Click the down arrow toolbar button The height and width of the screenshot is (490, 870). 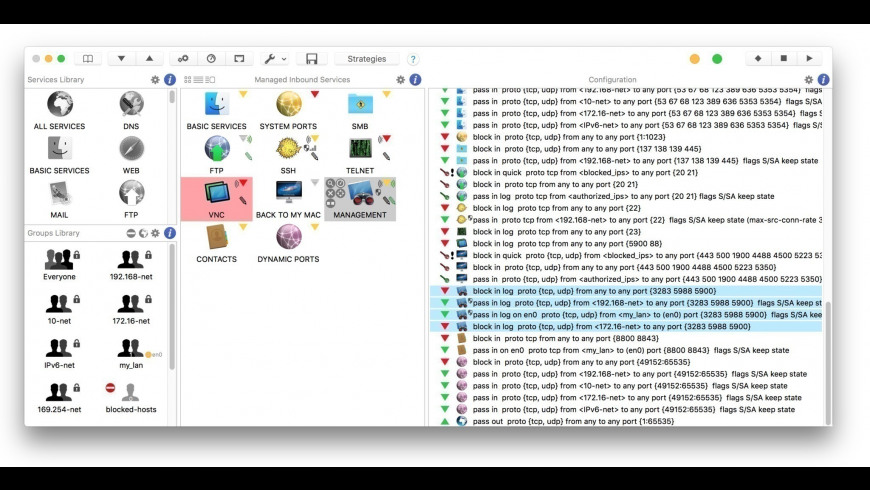pyautogui.click(x=121, y=59)
